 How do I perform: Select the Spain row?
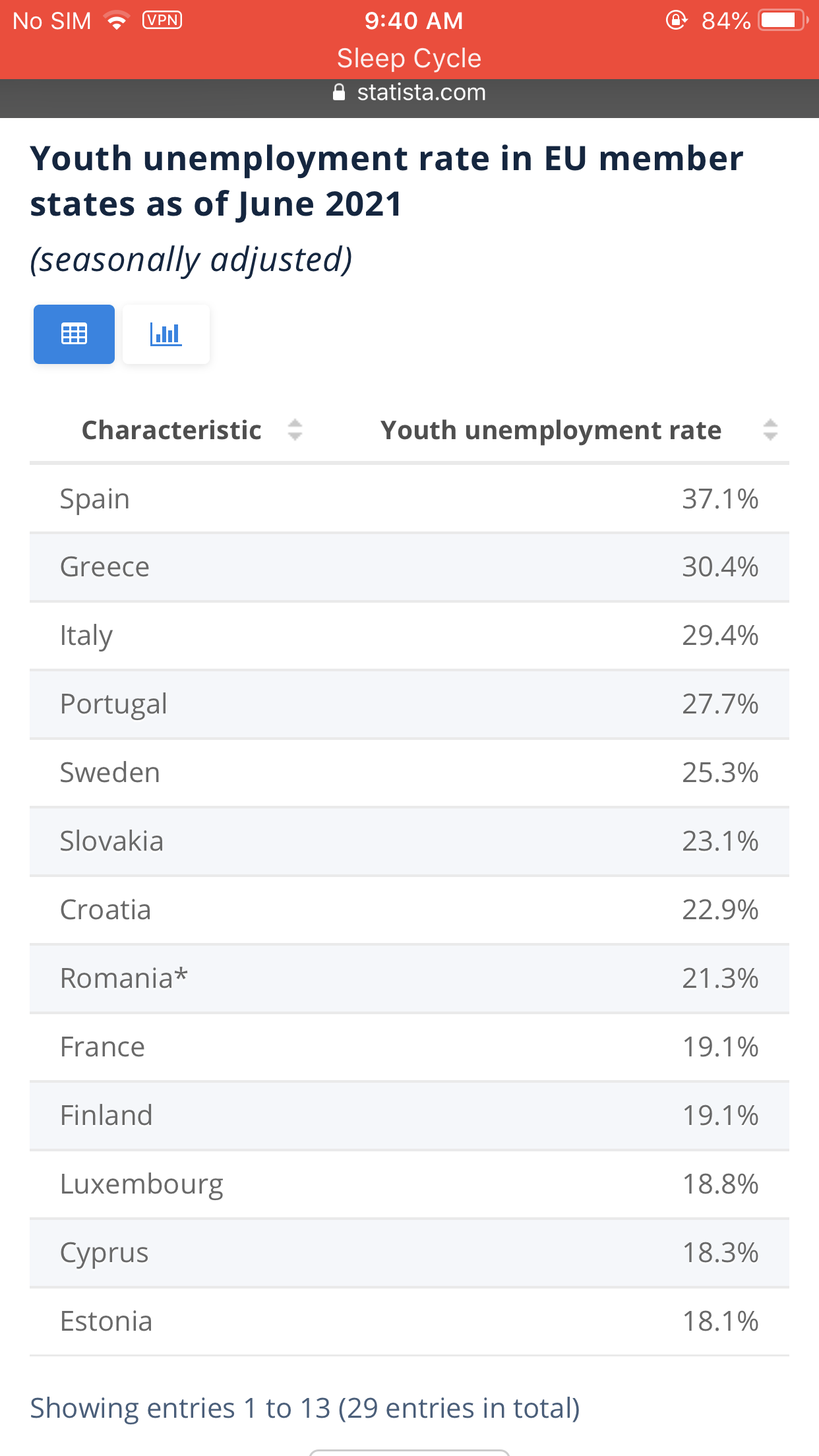409,499
